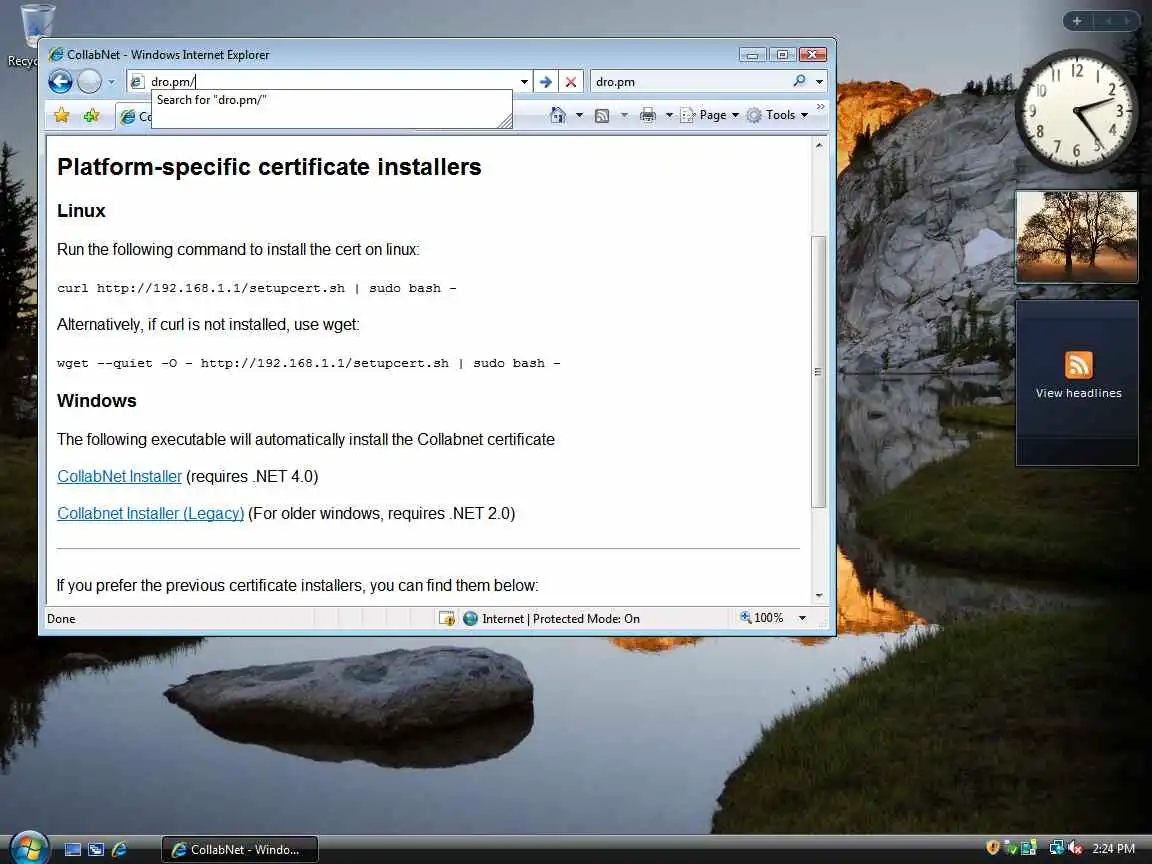Click the Home page icon
The width and height of the screenshot is (1152, 864).
point(558,115)
